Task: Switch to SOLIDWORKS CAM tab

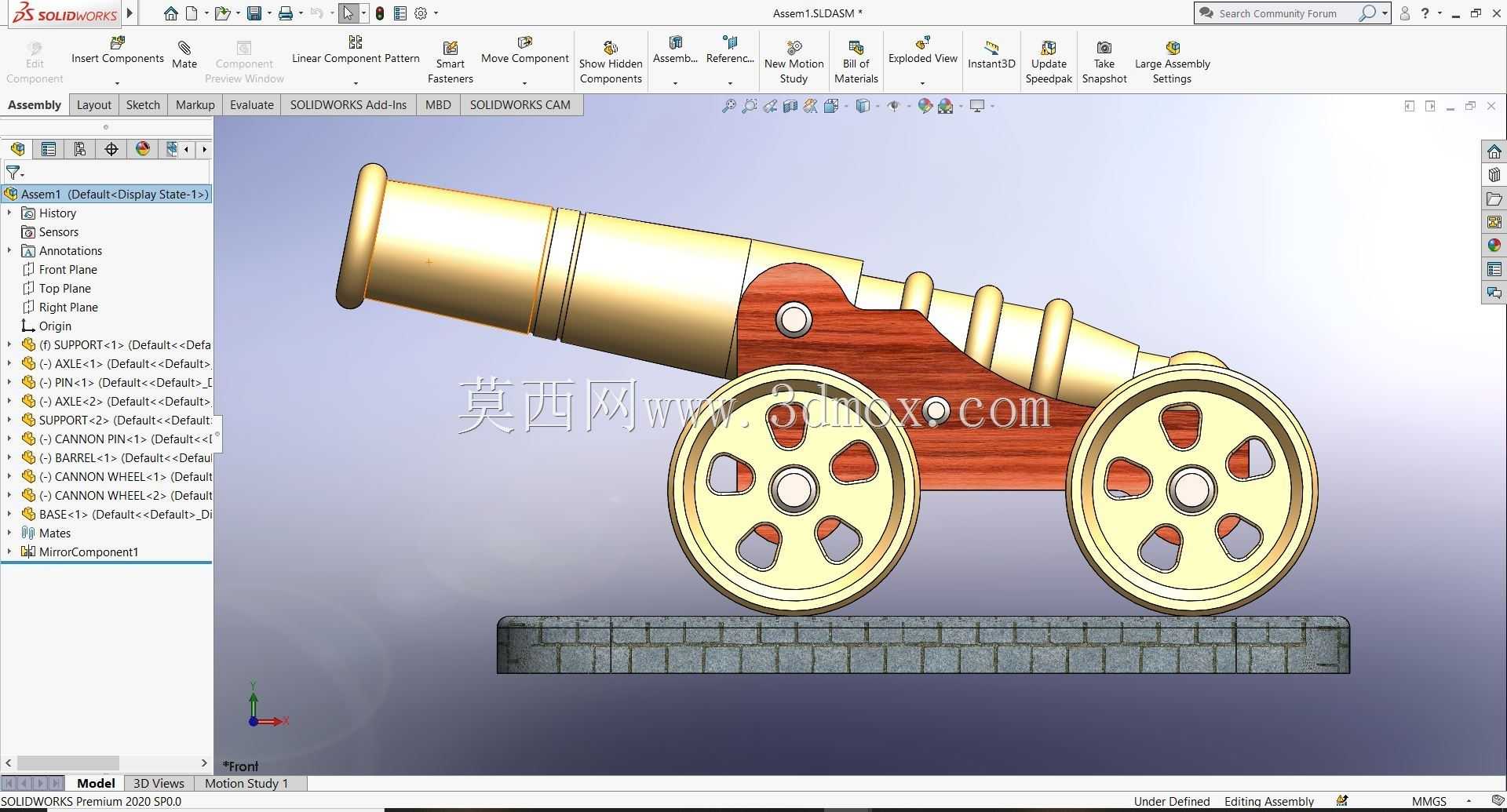Action: pos(520,105)
